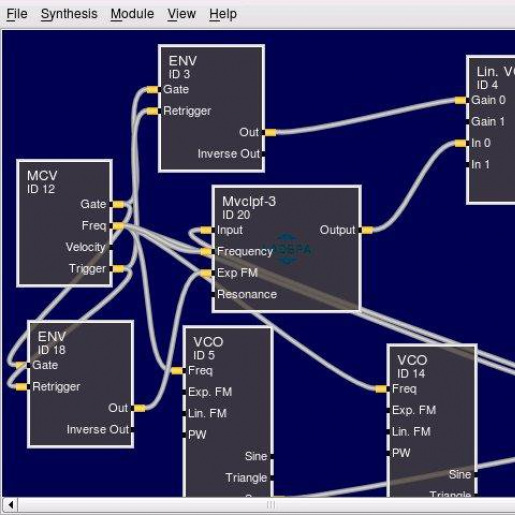This screenshot has width=515, height=515.
Task: Select the ENV ID 18 module box
Action: pyautogui.click(x=81, y=384)
